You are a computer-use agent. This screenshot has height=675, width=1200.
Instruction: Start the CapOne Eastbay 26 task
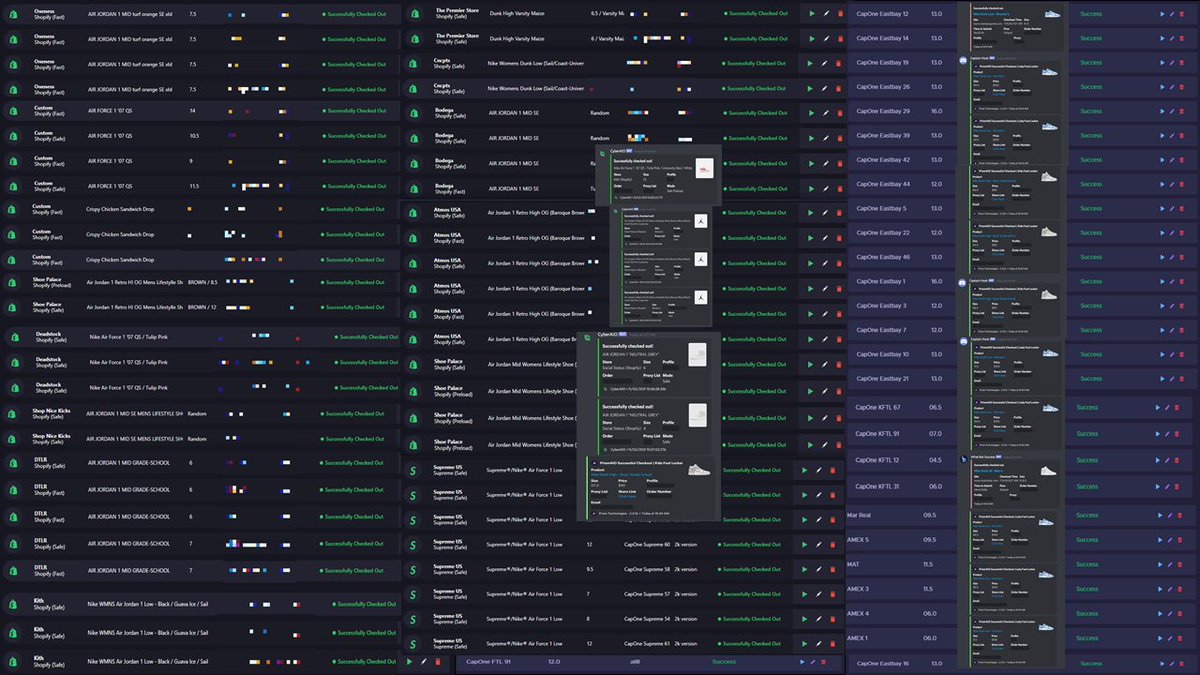[1161, 87]
